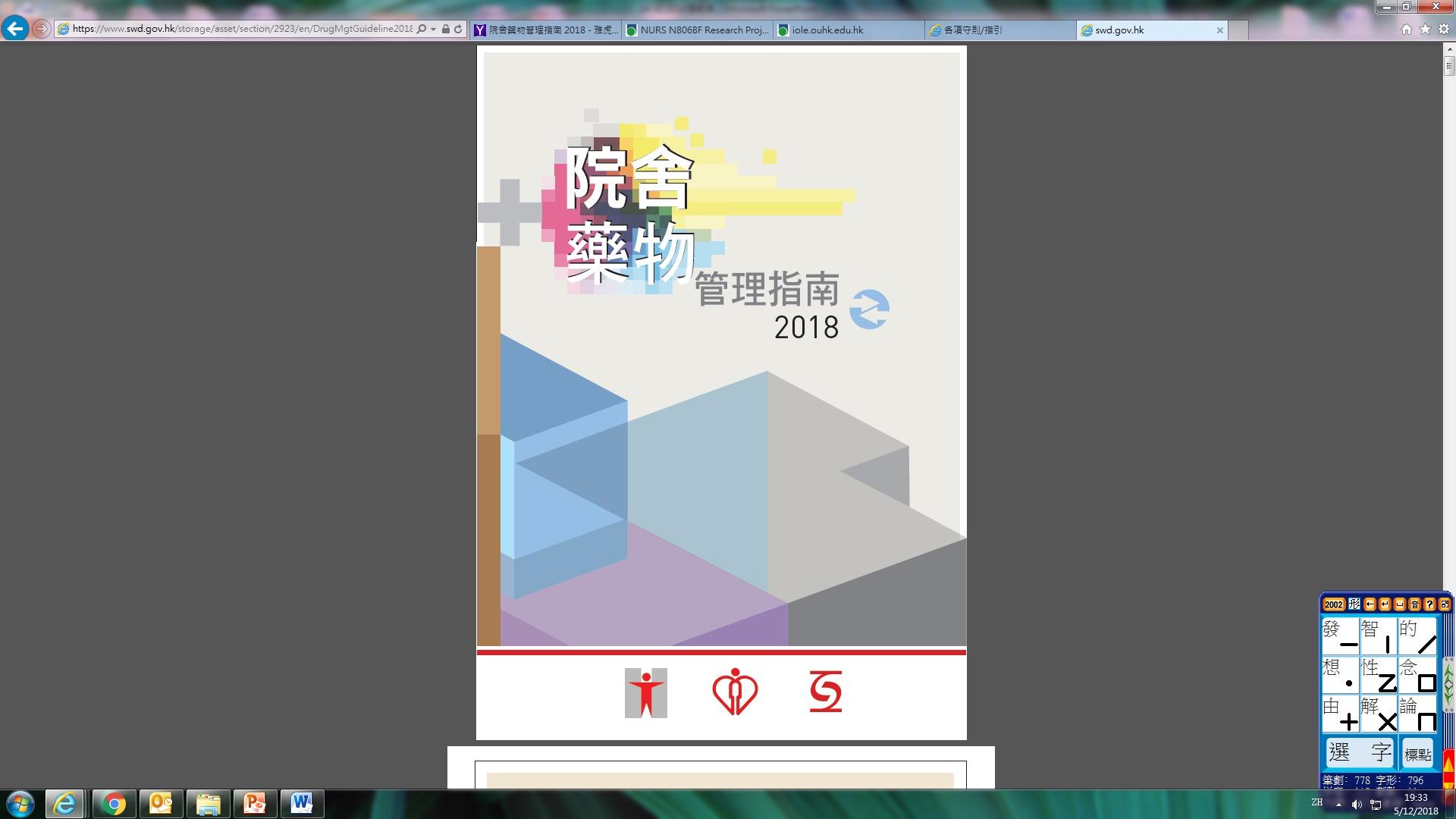The height and width of the screenshot is (819, 1456).
Task: Expand the address bar autocomplete dropdown arrow
Action: 433,30
